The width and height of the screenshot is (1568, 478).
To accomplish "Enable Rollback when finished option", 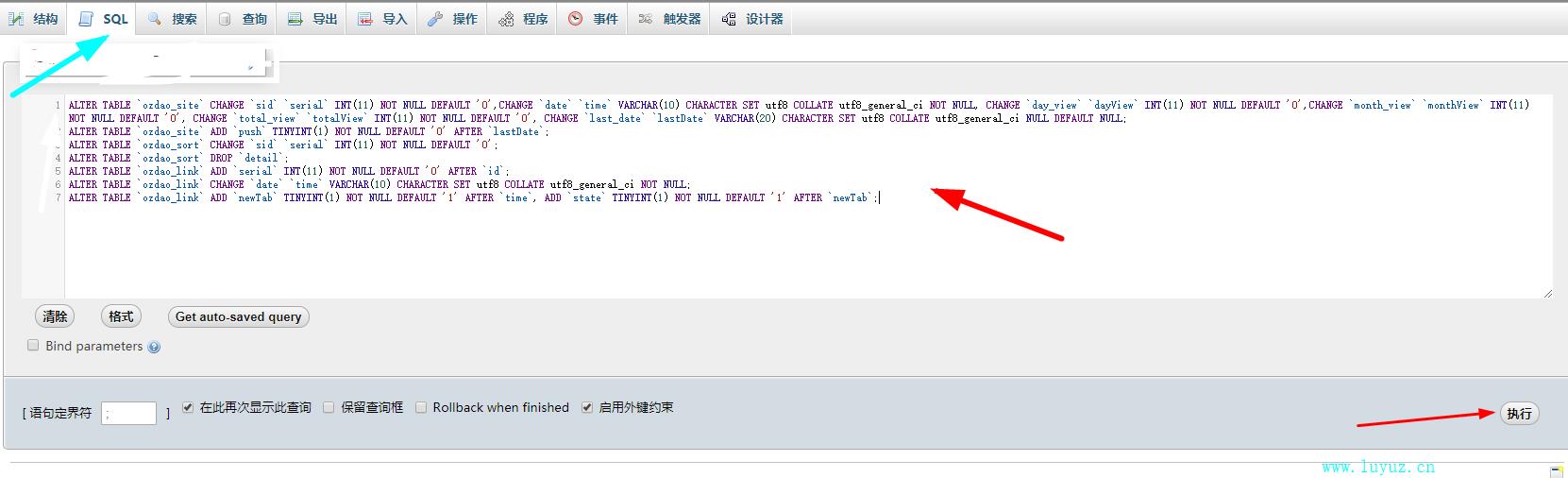I will [421, 407].
